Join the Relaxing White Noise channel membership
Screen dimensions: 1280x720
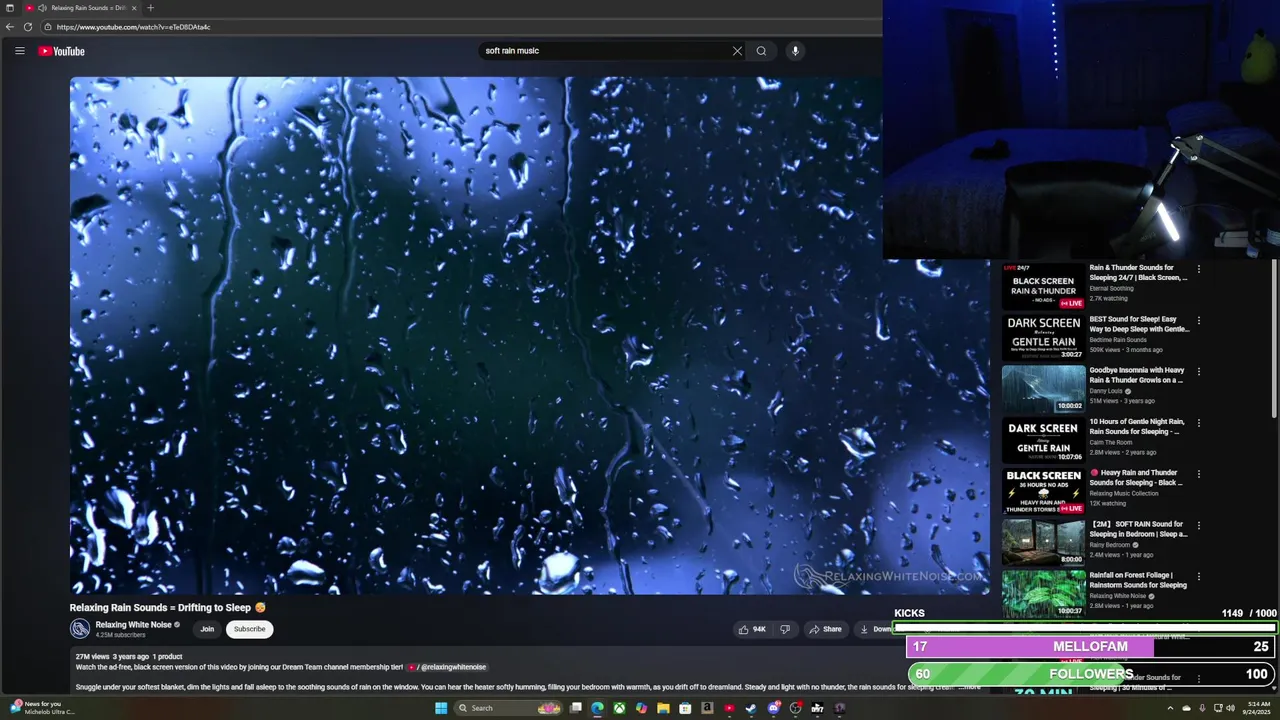(x=207, y=629)
